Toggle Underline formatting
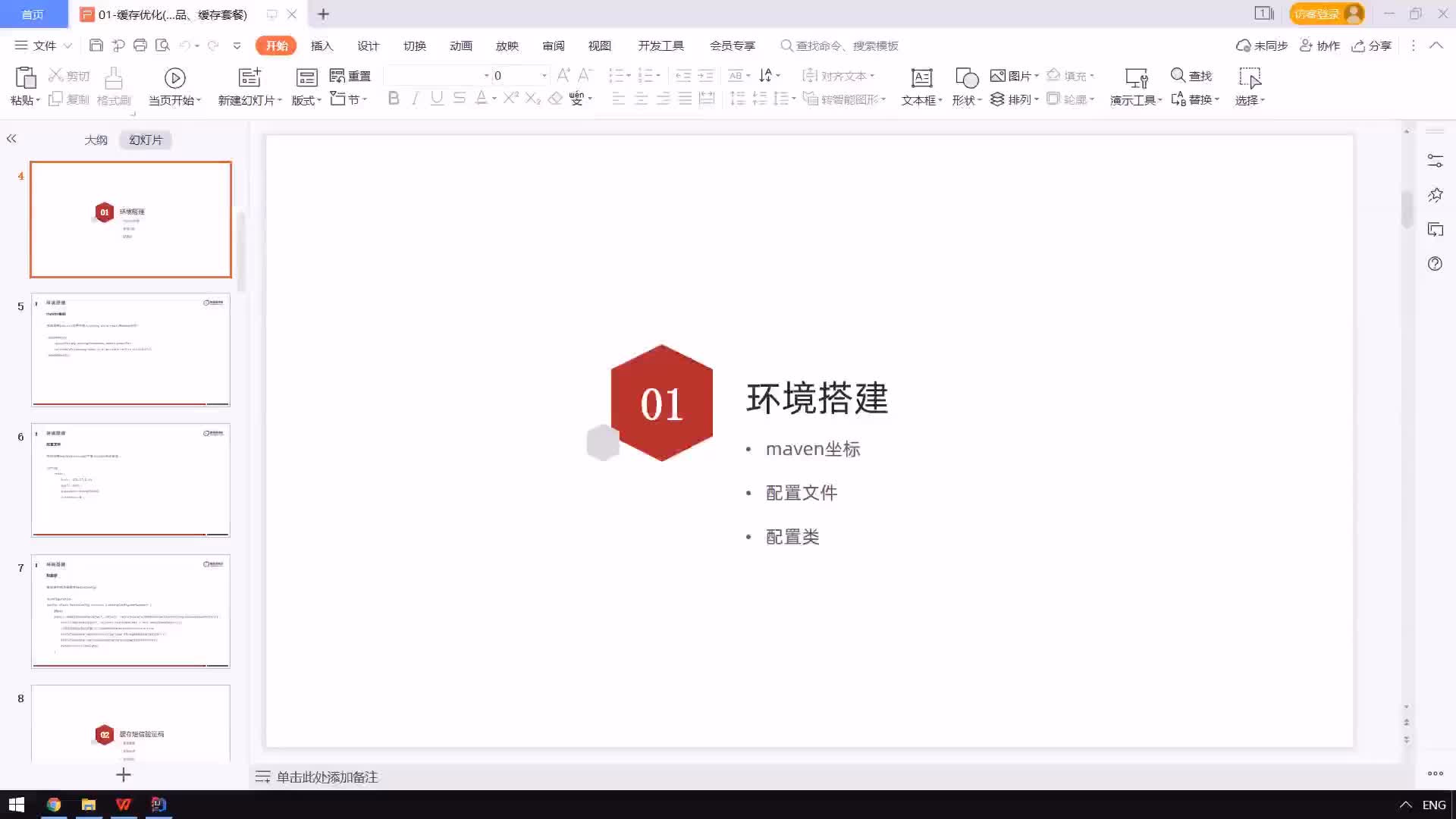Screen dimensions: 1456x819 click(437, 99)
